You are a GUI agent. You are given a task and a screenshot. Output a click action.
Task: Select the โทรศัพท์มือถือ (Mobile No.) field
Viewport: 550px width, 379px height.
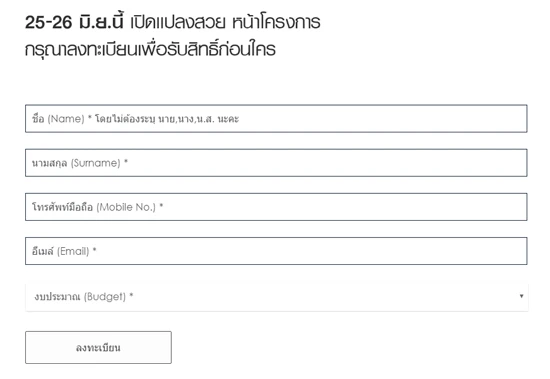pos(276,207)
